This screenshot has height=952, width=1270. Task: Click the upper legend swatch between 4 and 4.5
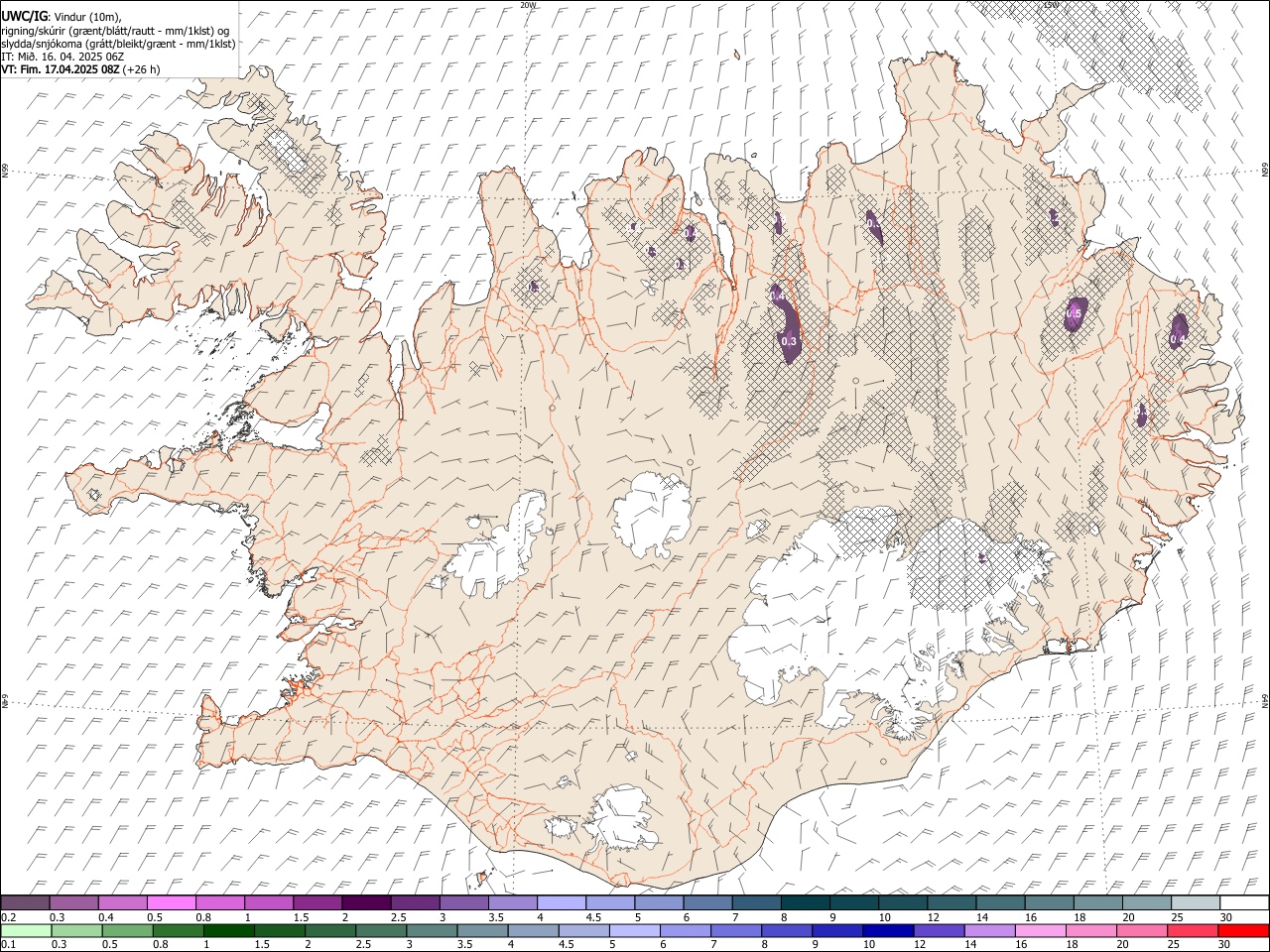pyautogui.click(x=561, y=903)
